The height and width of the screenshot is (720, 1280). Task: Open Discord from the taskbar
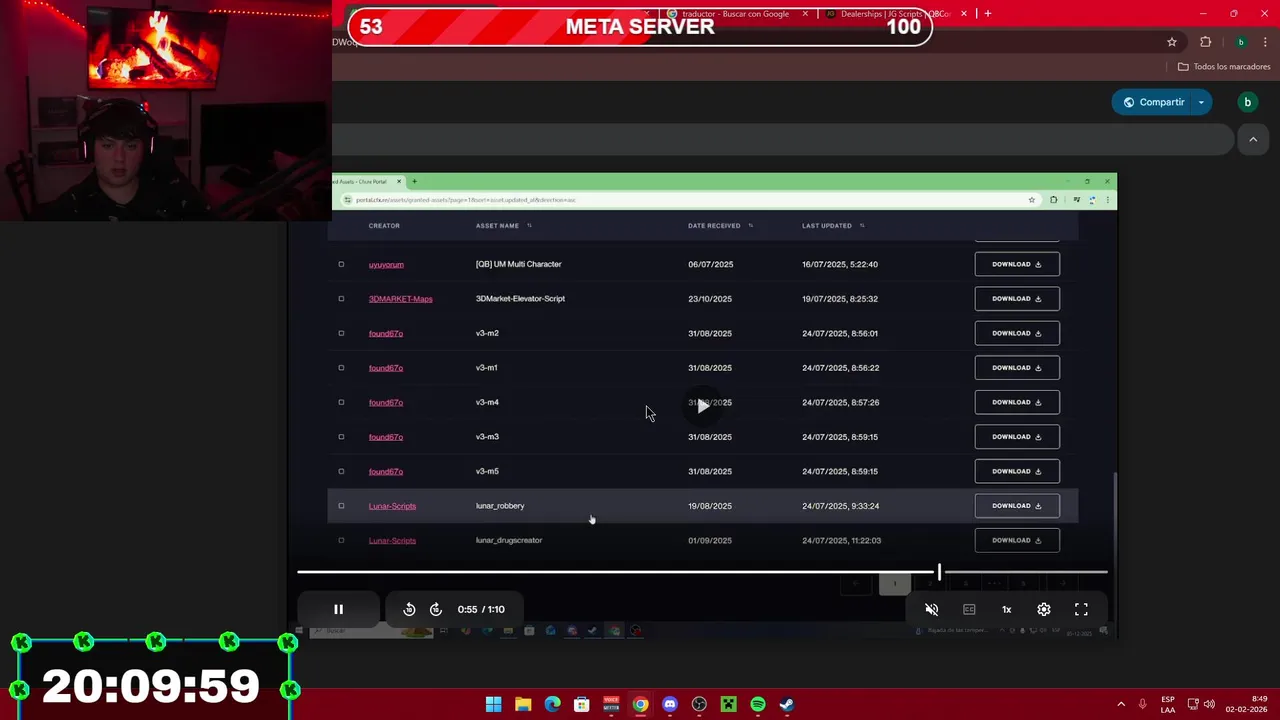670,705
